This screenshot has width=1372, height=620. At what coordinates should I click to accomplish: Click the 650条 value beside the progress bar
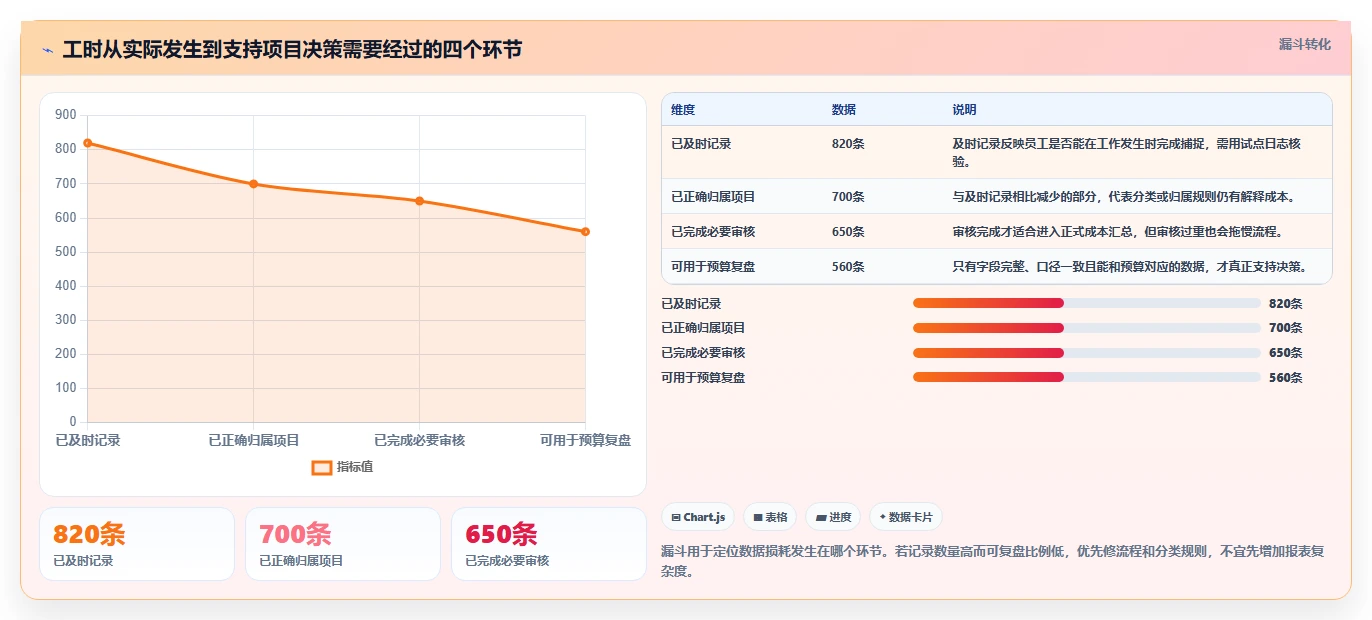coord(1285,353)
